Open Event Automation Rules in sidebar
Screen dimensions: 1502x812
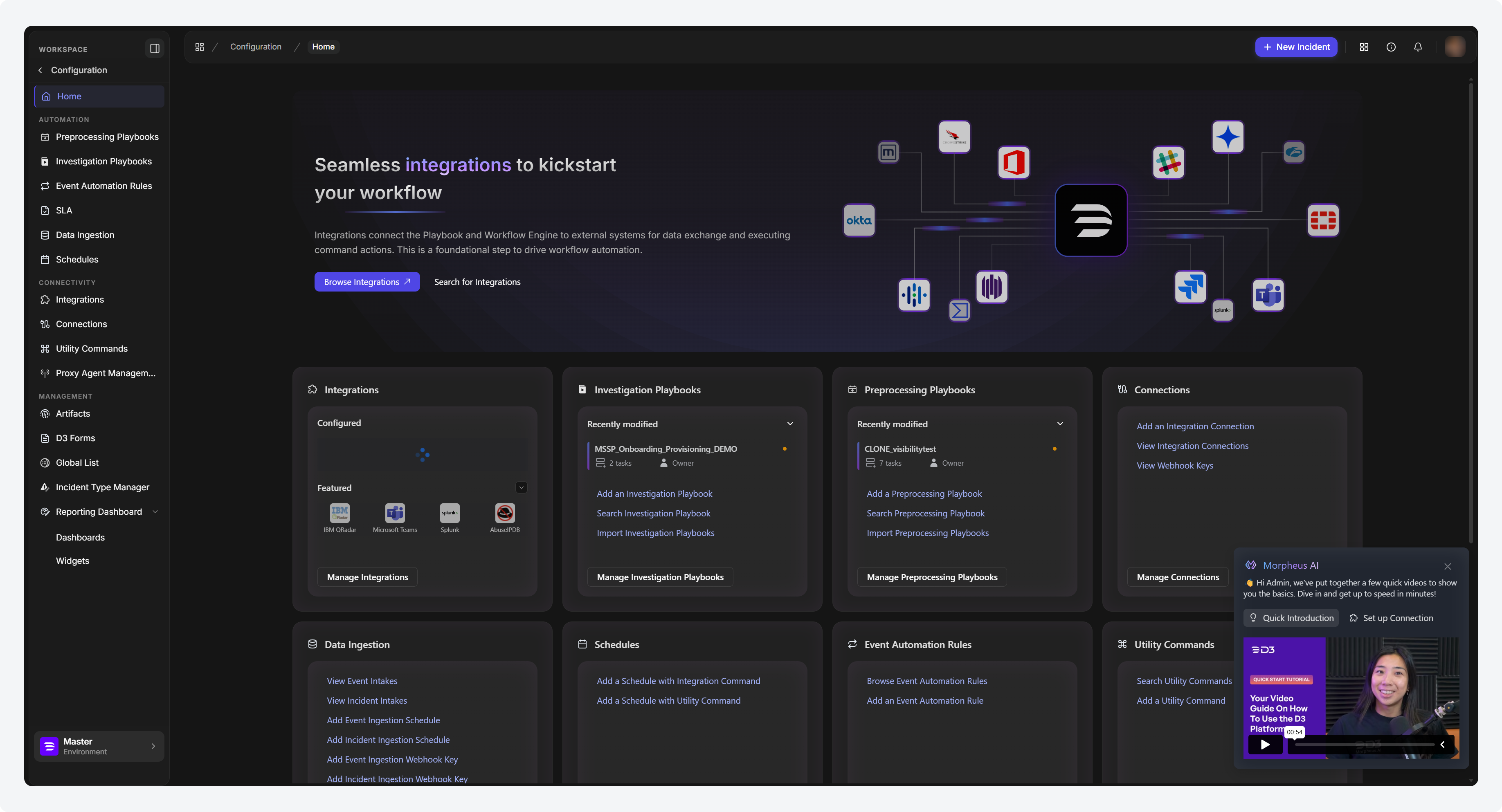99,186
